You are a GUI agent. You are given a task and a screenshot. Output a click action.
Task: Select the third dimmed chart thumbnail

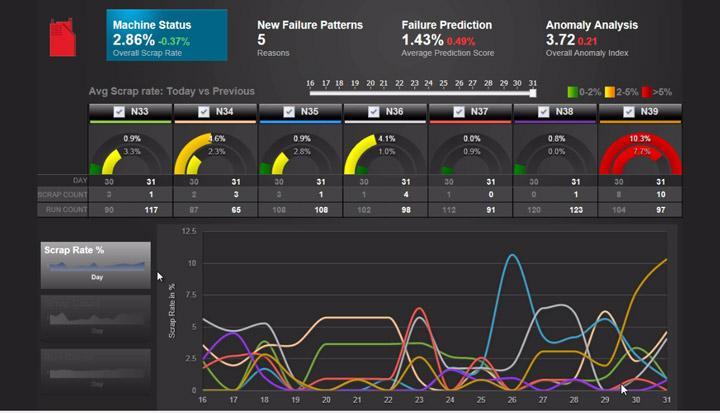[96, 372]
